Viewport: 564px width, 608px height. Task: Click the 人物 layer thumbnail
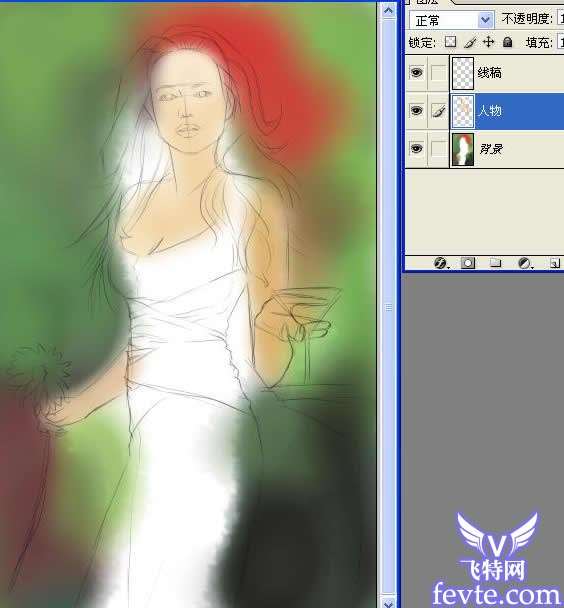[x=463, y=111]
